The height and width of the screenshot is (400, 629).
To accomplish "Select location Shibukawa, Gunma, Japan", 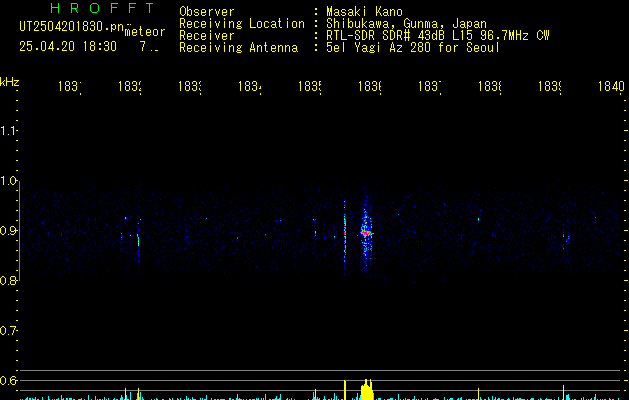I will pos(406,24).
